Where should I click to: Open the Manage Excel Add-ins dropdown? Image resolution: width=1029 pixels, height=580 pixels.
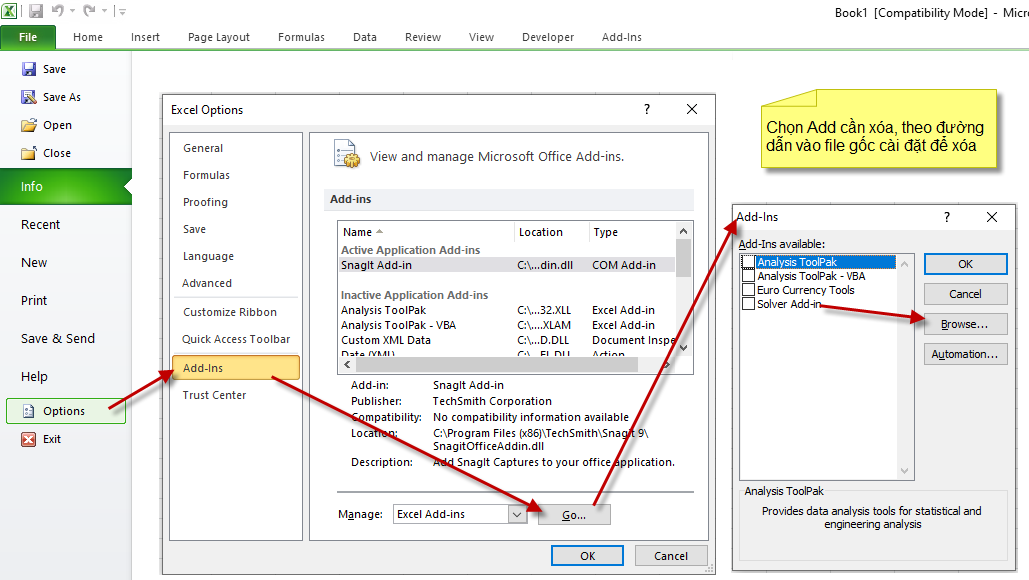[515, 513]
